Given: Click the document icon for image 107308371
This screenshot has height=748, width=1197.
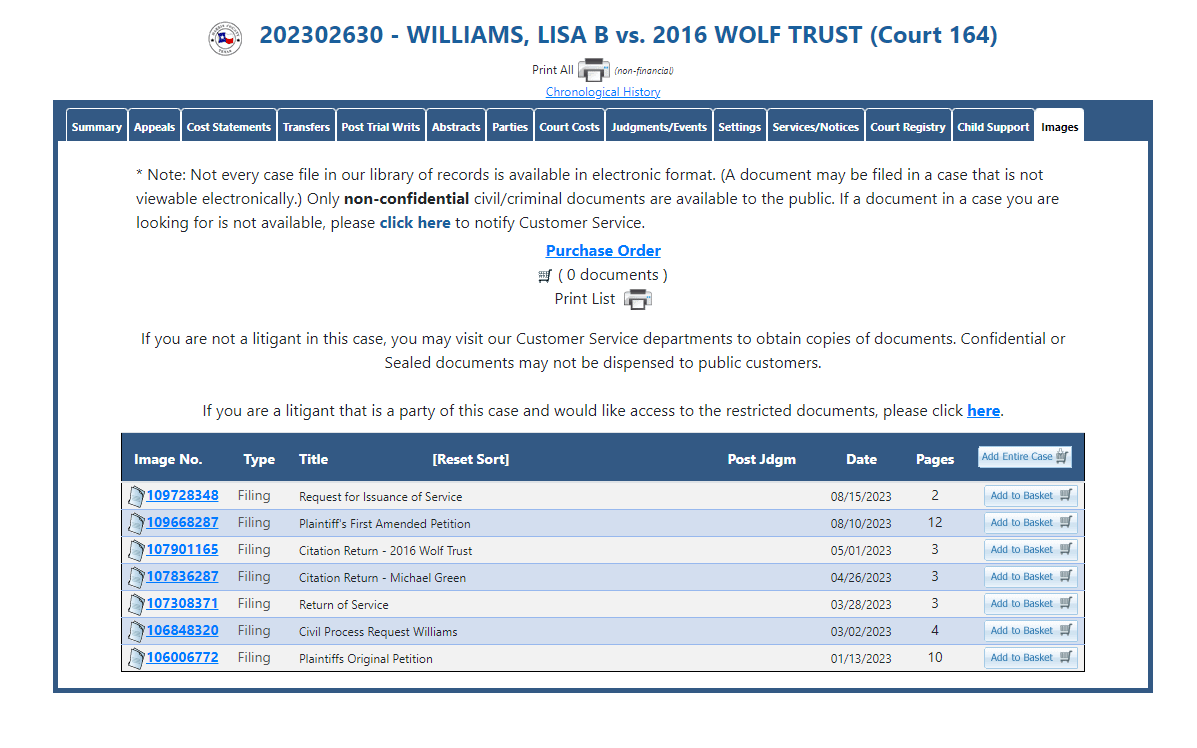Looking at the screenshot, I should point(136,605).
